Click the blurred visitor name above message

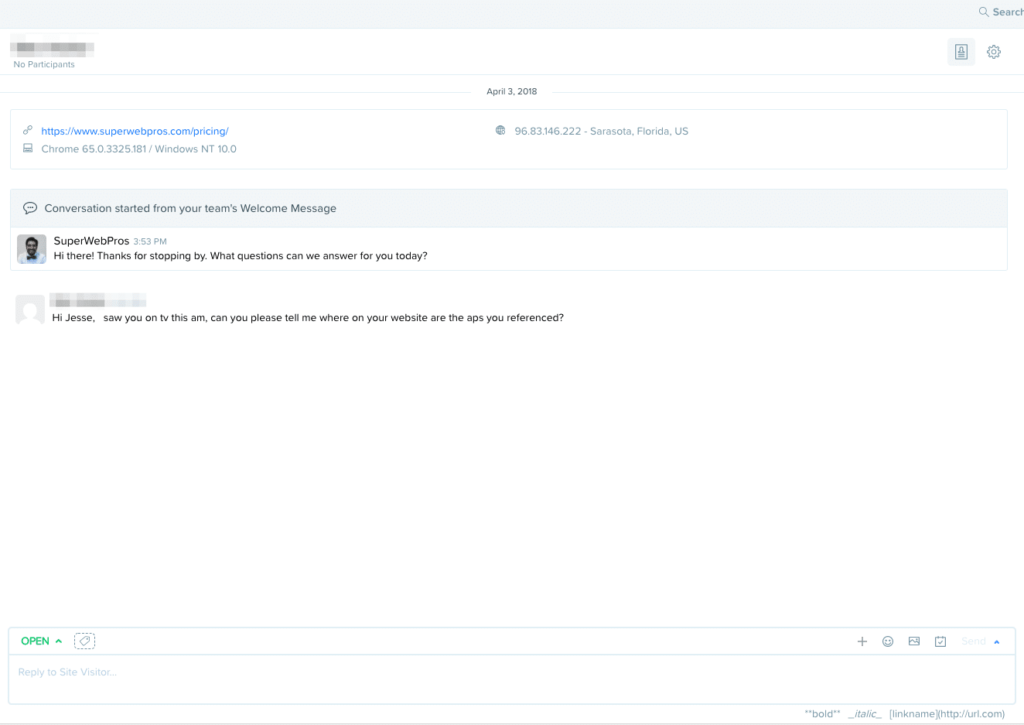point(98,300)
